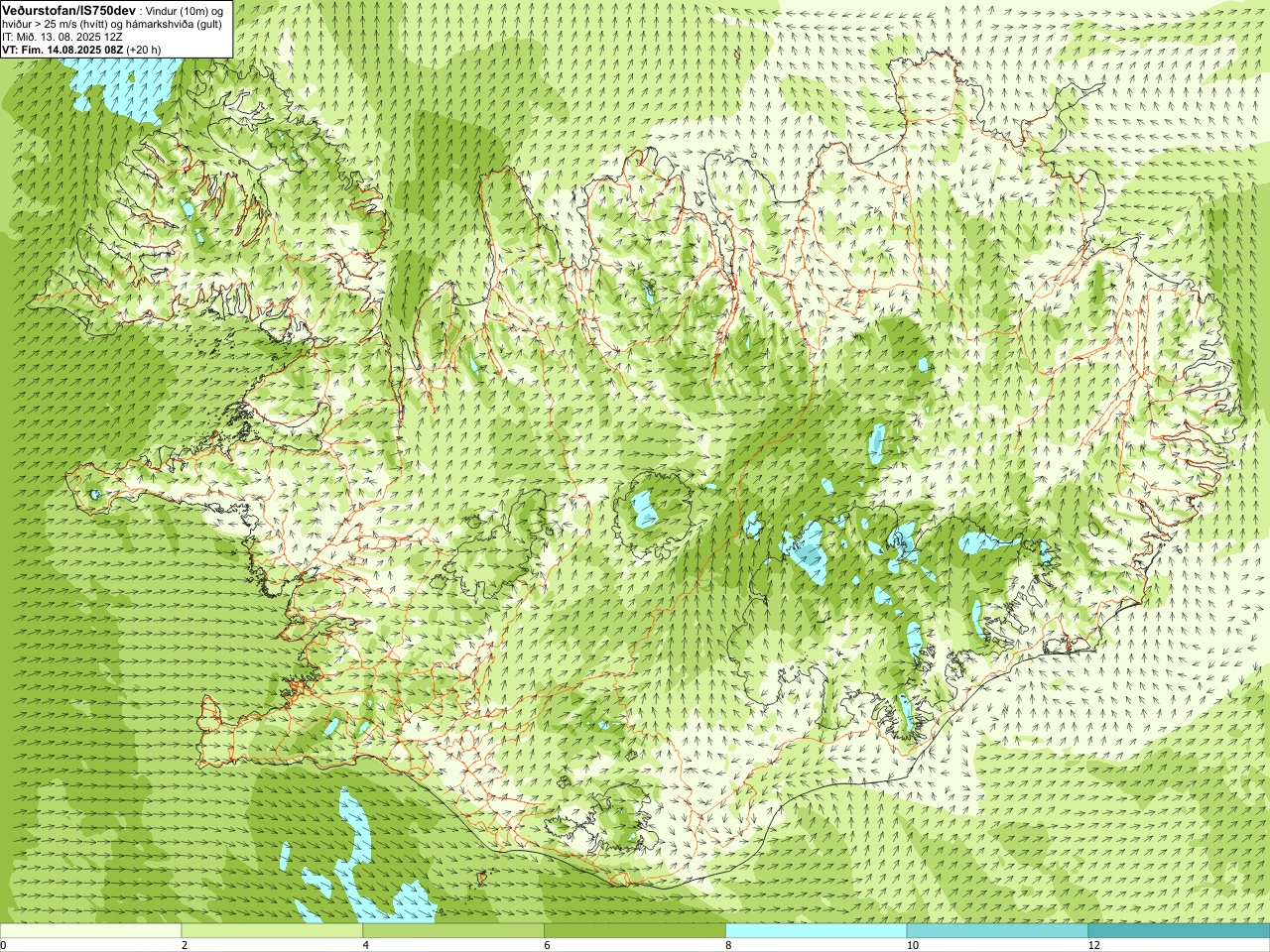Click the '6' label on the color scale
1270x952 pixels.
tap(548, 945)
